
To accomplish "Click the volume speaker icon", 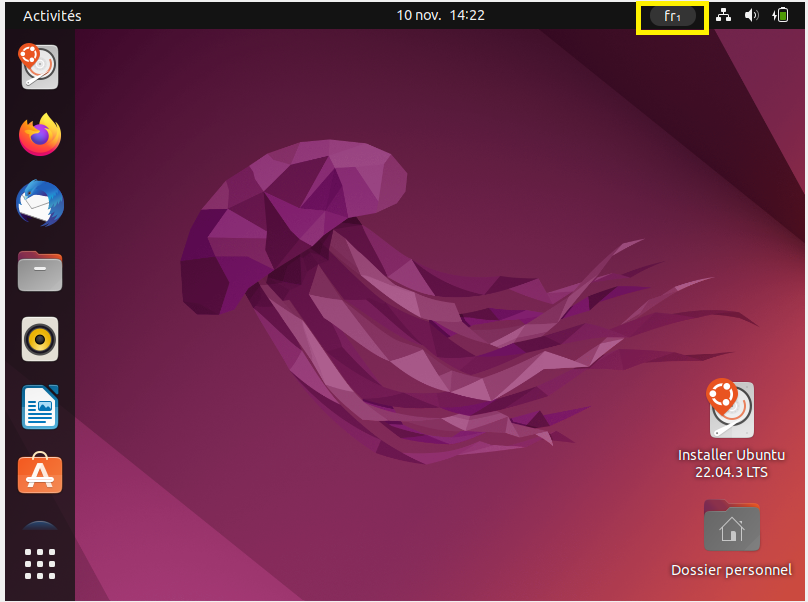I will pos(752,16).
